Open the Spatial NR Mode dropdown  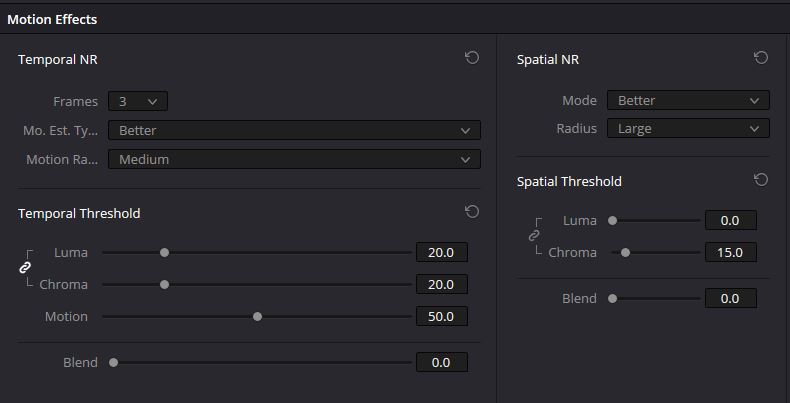(688, 100)
